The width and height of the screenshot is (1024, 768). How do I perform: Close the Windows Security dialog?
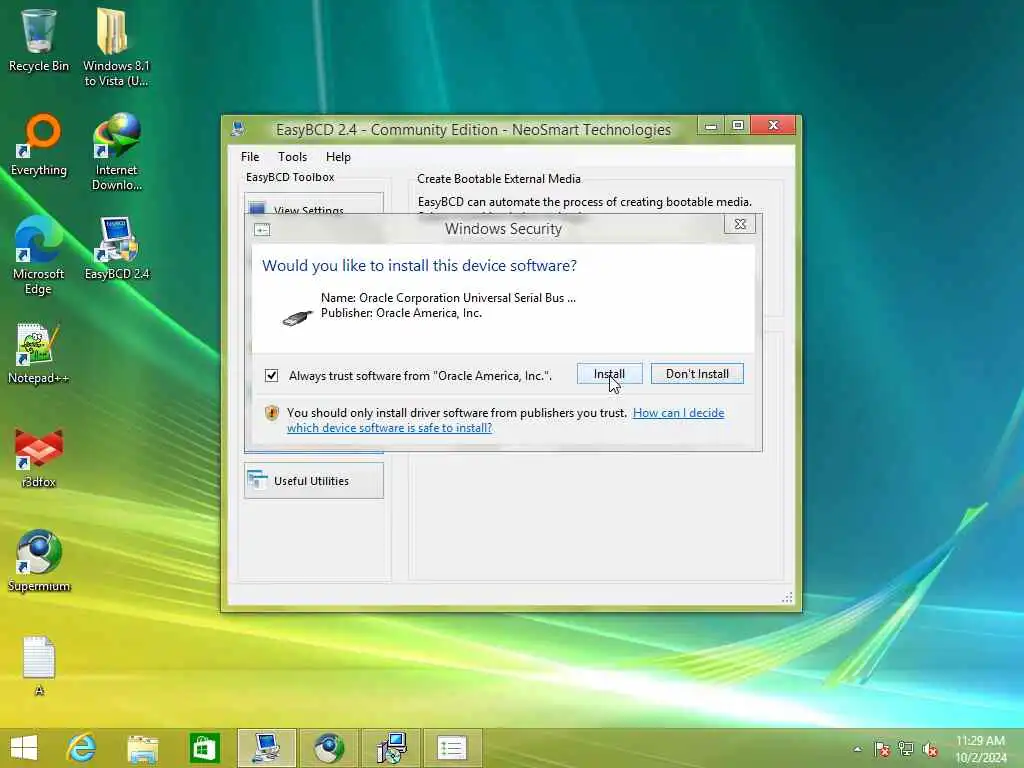[x=740, y=224]
